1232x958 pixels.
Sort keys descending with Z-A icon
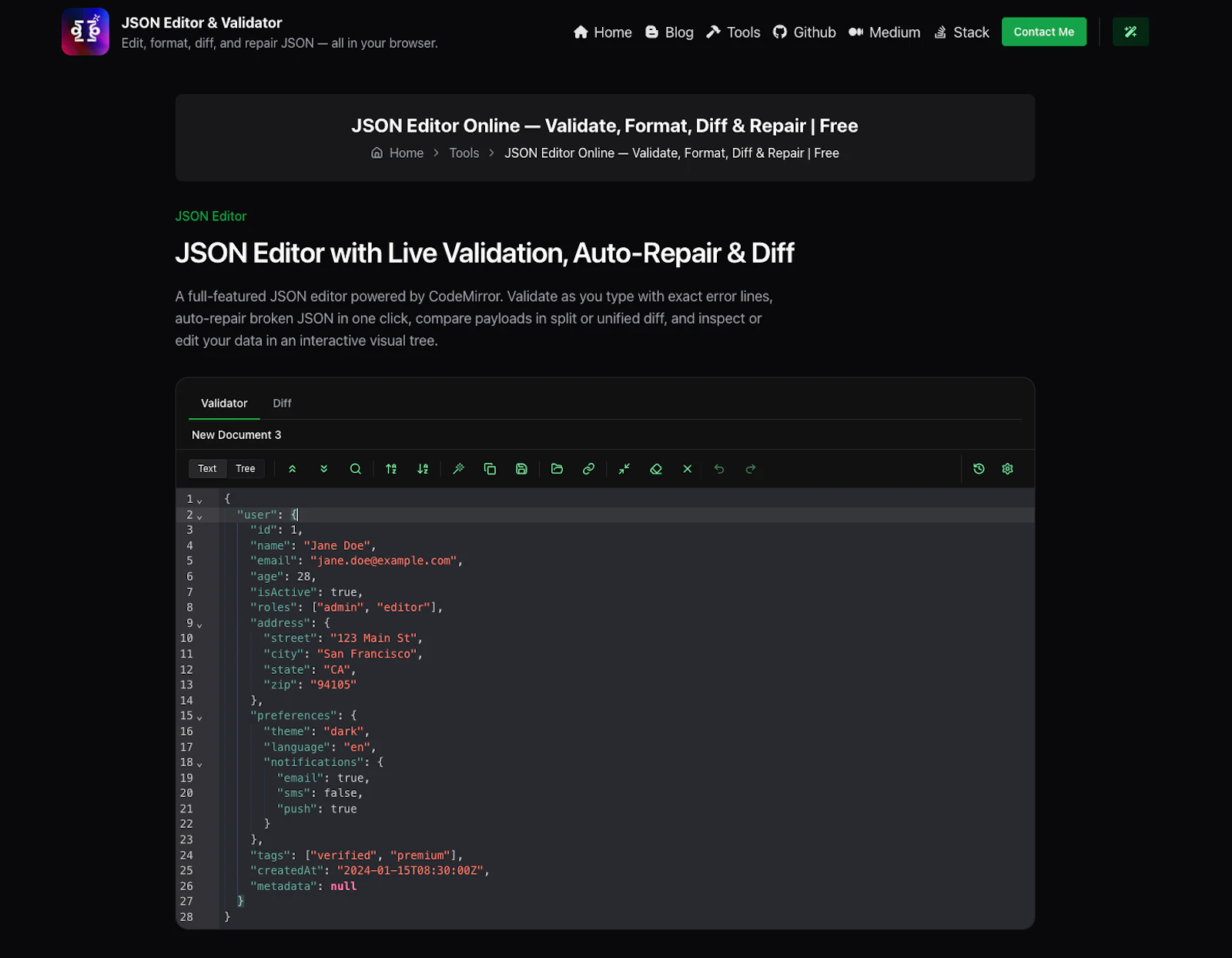point(423,469)
